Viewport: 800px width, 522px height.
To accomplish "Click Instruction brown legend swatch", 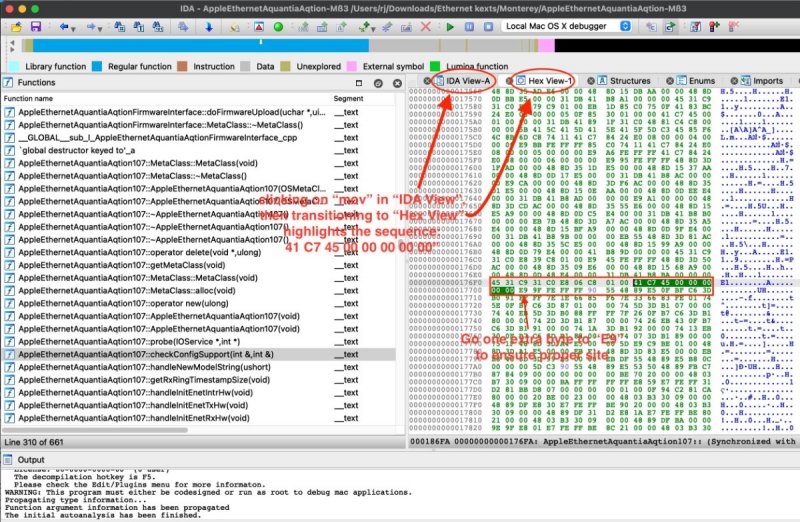I will (182, 66).
